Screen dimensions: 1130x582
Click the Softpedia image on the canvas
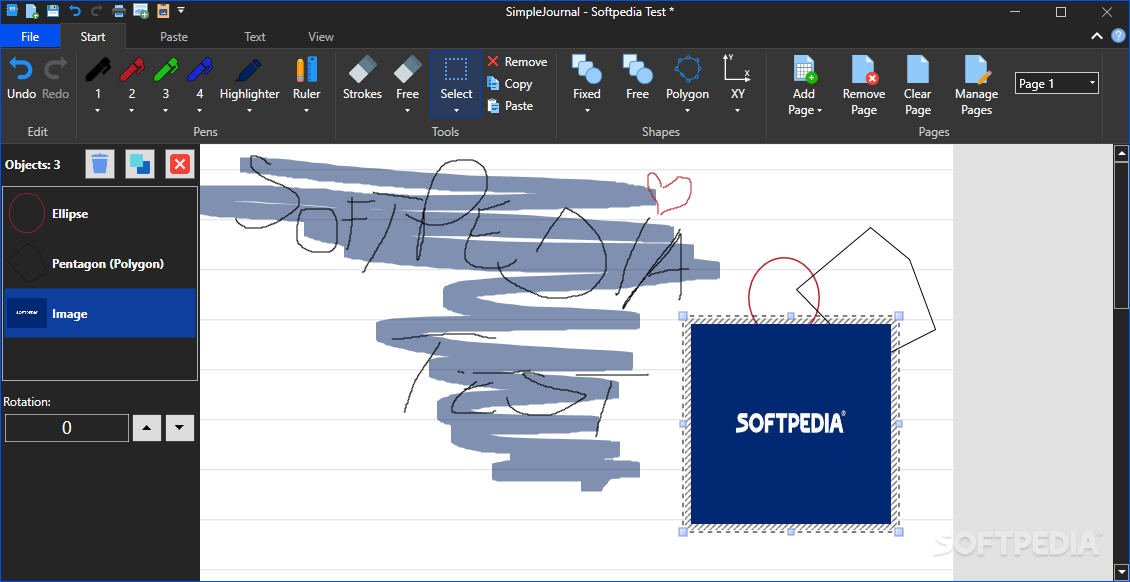791,424
